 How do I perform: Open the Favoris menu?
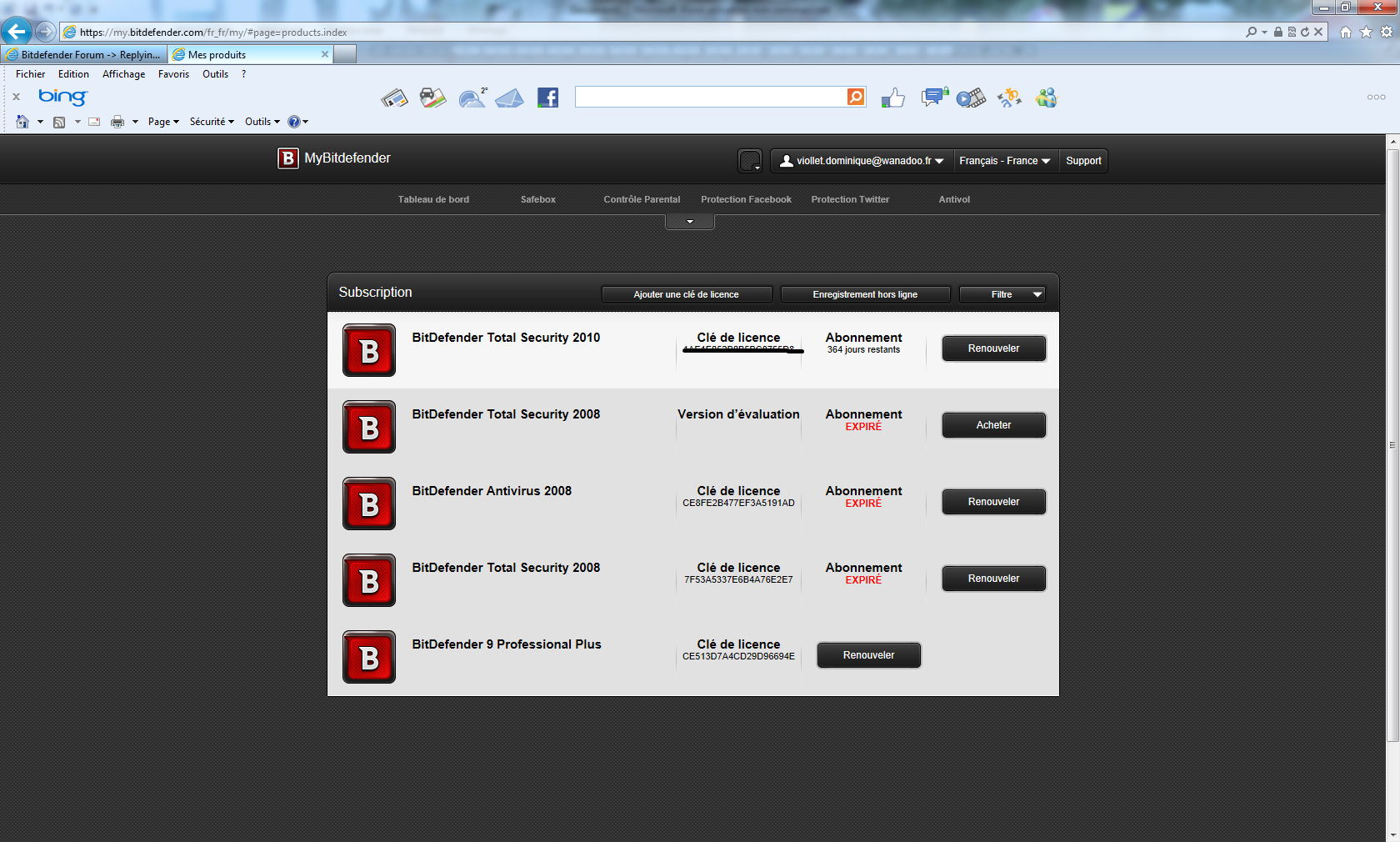coord(173,74)
